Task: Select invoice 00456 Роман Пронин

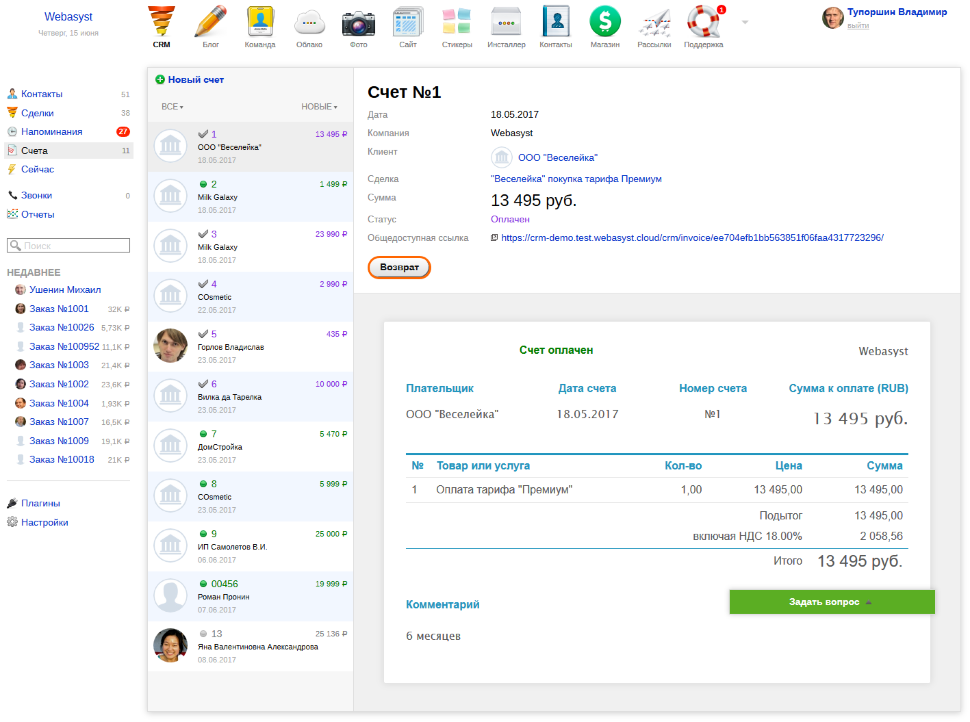Action: click(x=251, y=596)
